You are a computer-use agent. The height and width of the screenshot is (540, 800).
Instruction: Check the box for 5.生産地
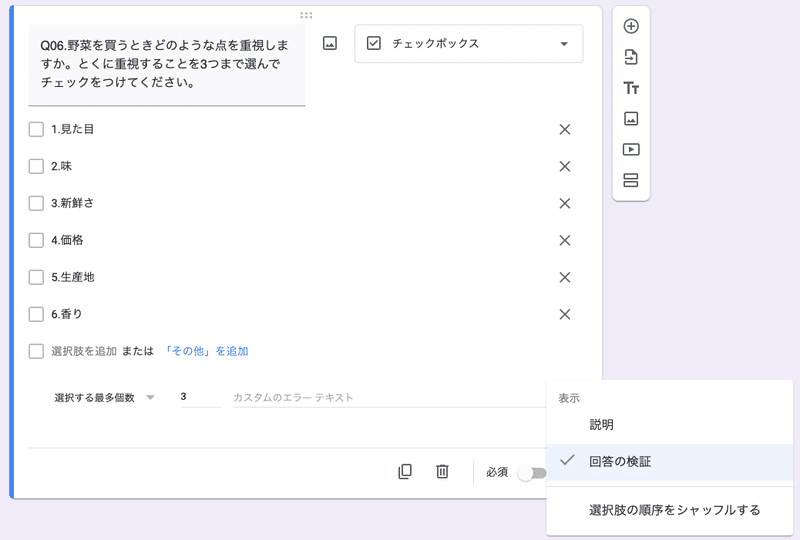point(36,277)
